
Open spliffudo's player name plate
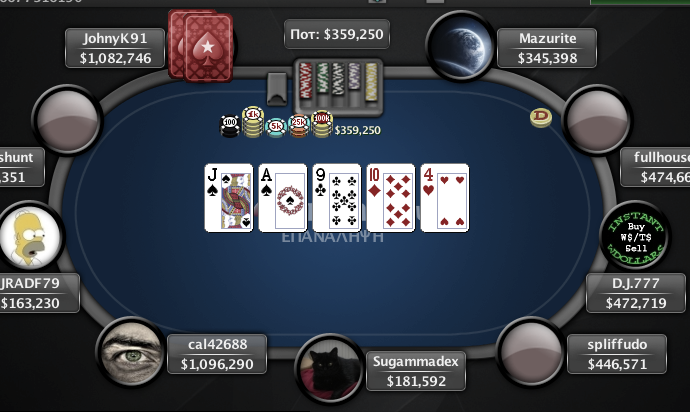617,354
